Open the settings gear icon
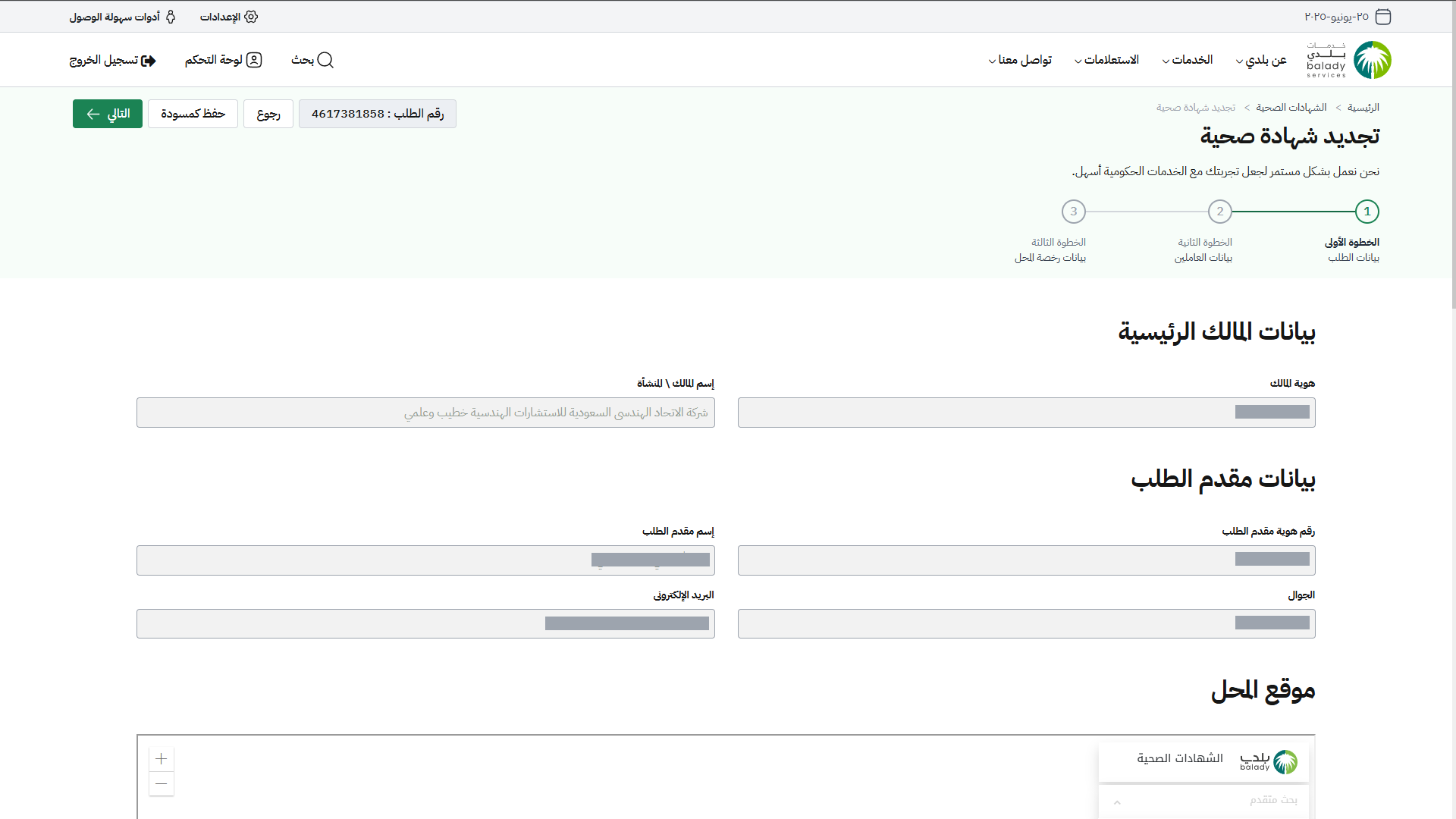 (x=252, y=17)
